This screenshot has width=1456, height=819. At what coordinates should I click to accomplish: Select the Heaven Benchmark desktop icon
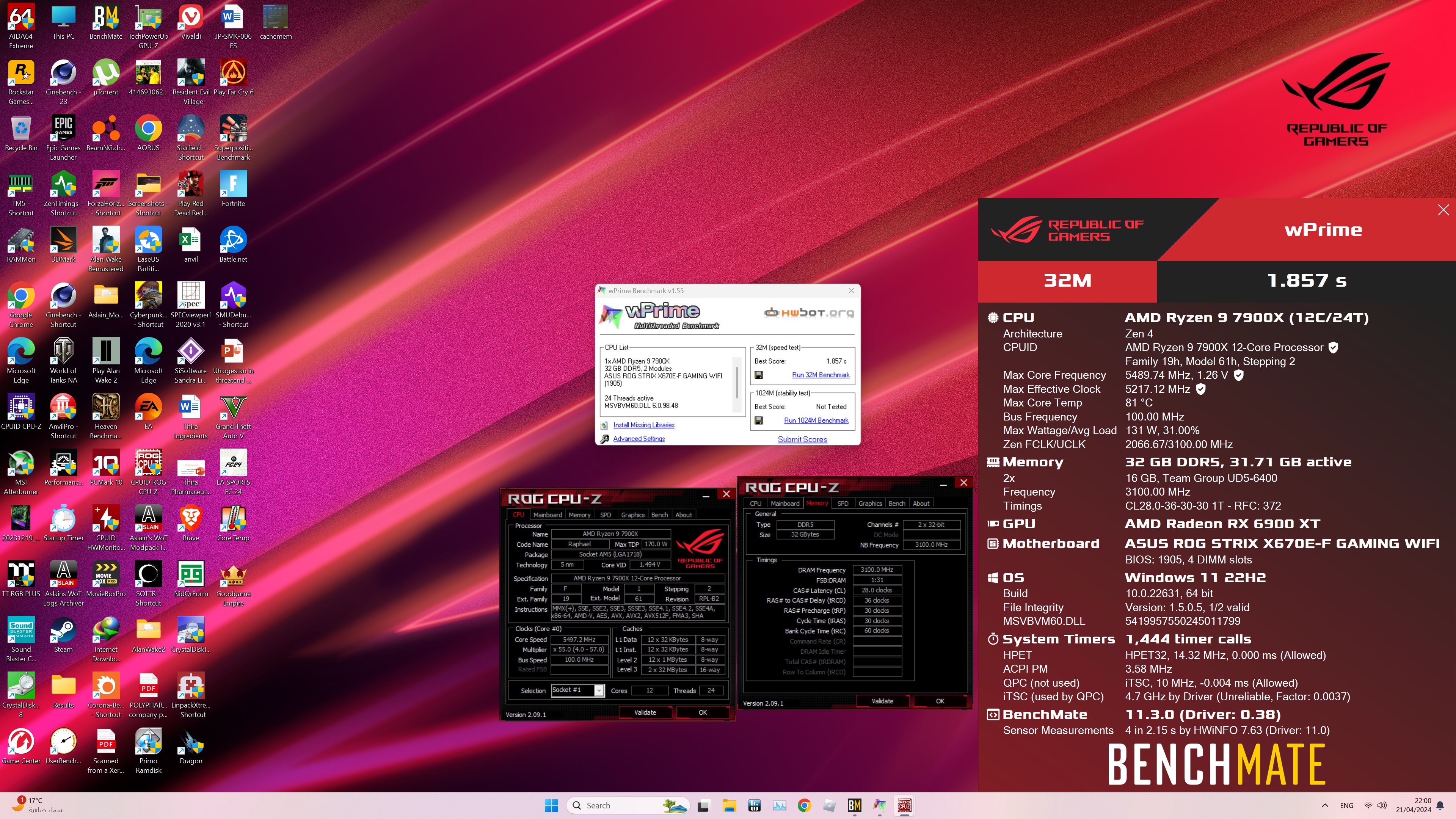click(106, 417)
